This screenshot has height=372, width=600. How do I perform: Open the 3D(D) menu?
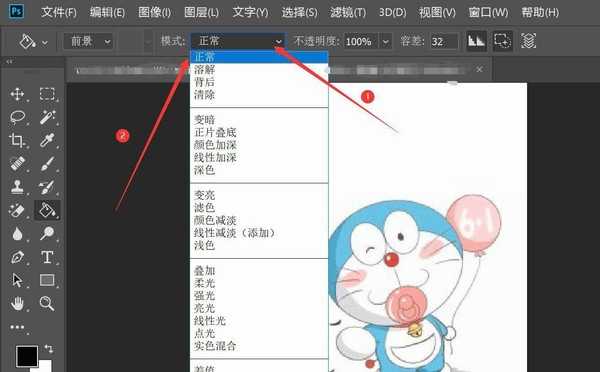click(393, 12)
